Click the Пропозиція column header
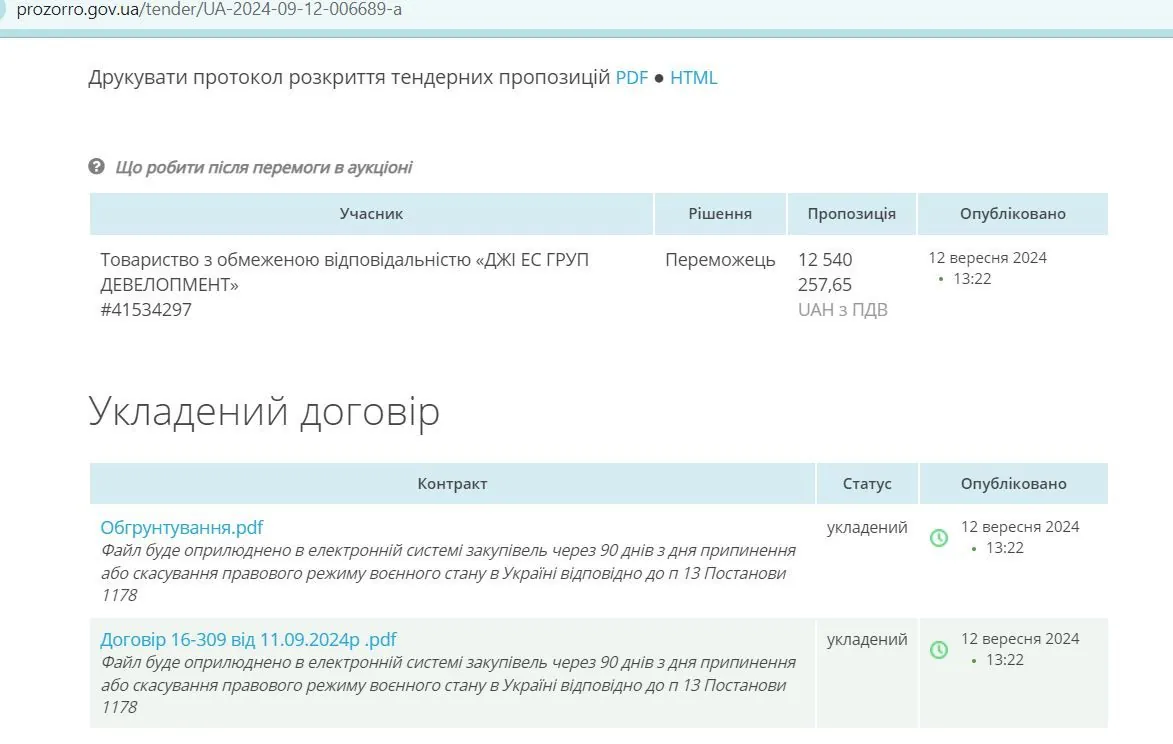This screenshot has height=744, width=1173. click(x=851, y=214)
